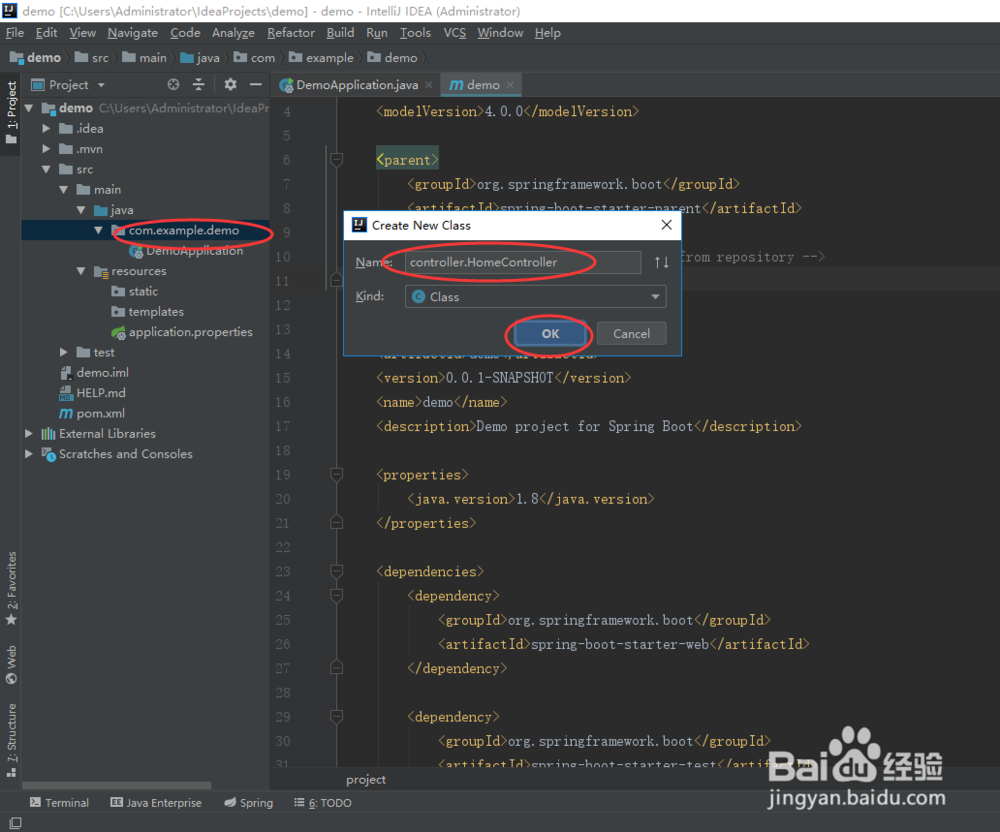Collapse the main folder
1000x832 pixels.
click(x=63, y=190)
